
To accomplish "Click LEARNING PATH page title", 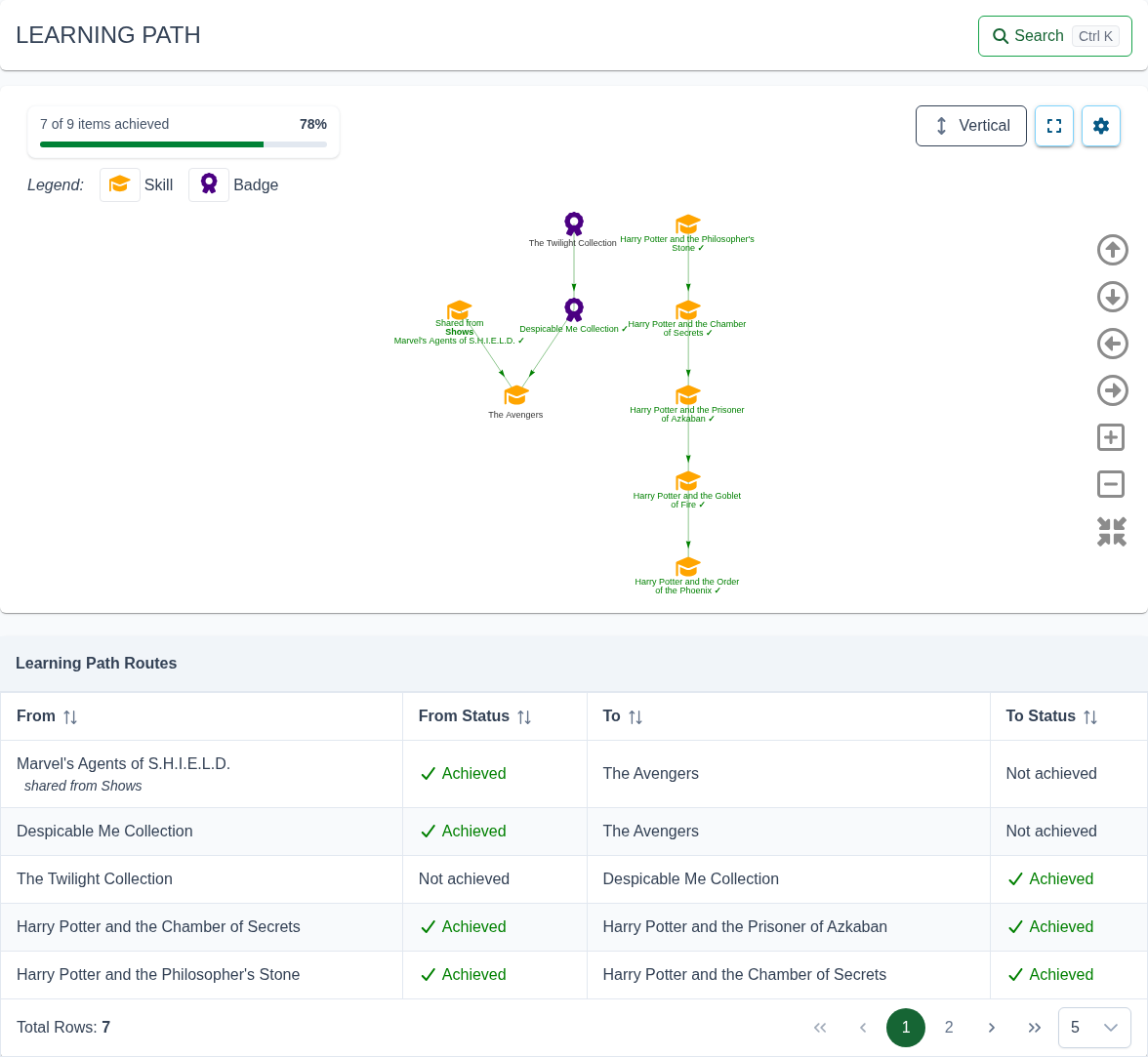I will [108, 35].
